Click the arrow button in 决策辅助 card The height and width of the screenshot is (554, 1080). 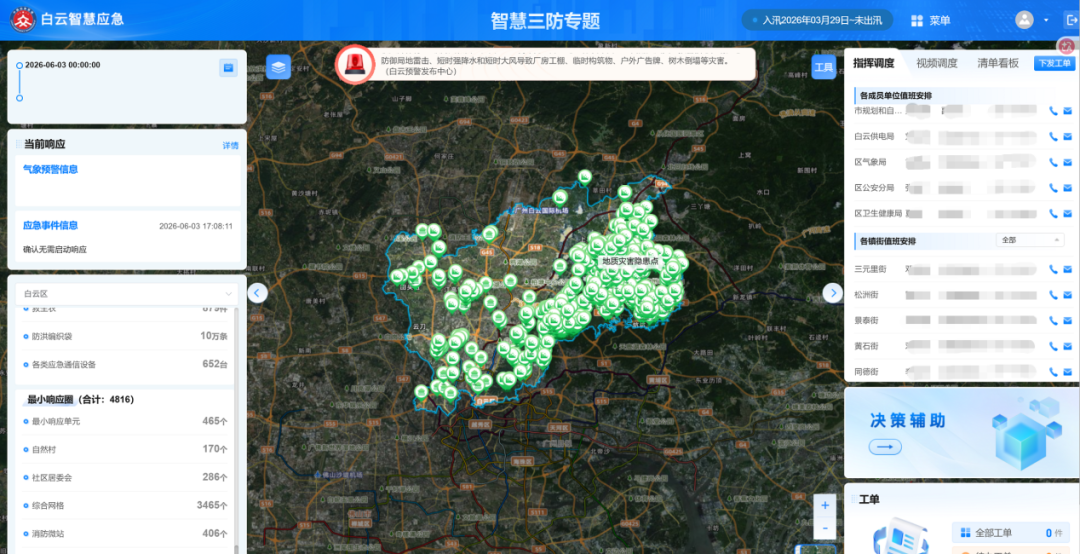click(885, 447)
